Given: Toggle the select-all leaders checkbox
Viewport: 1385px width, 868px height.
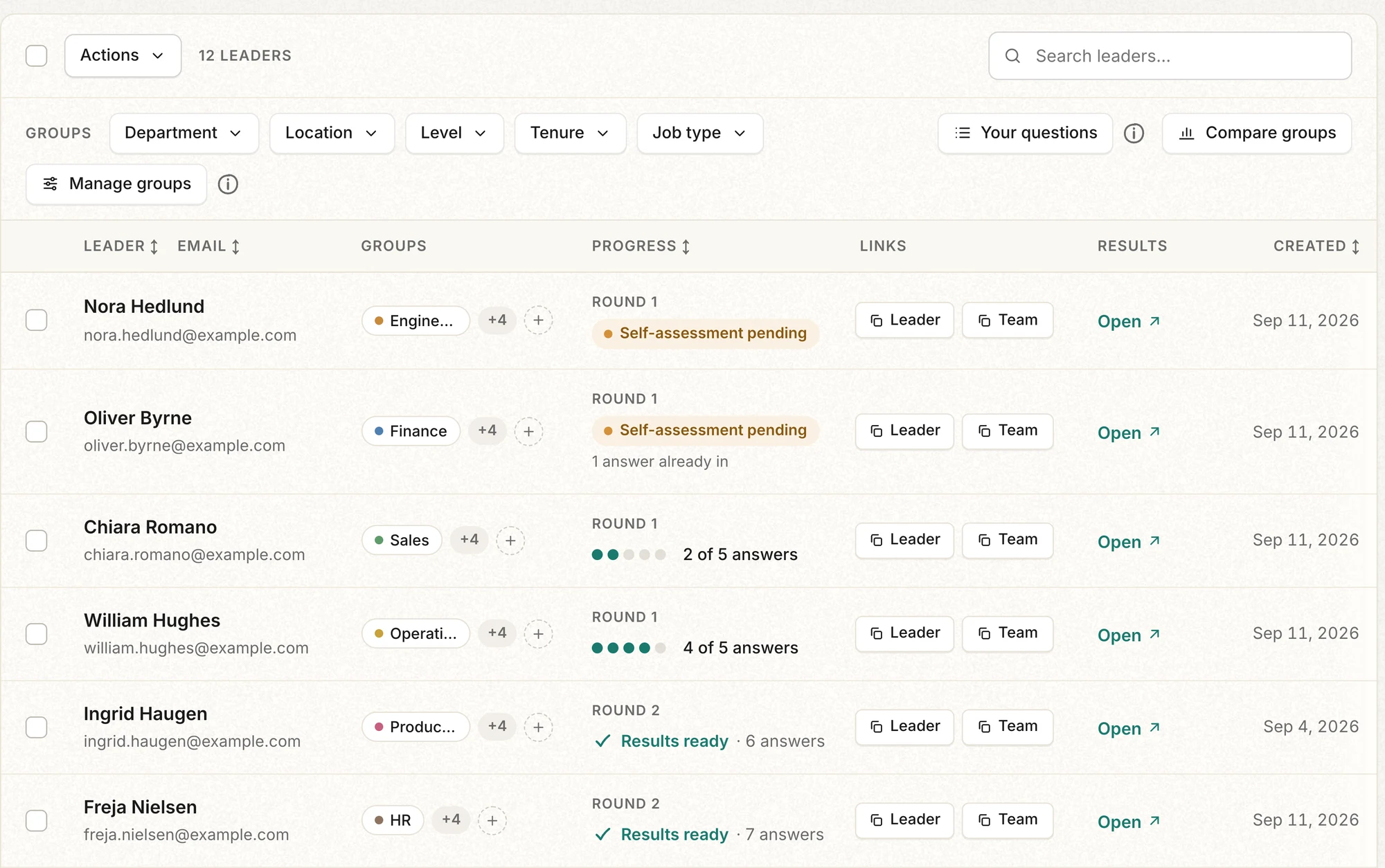Looking at the screenshot, I should click(x=36, y=55).
